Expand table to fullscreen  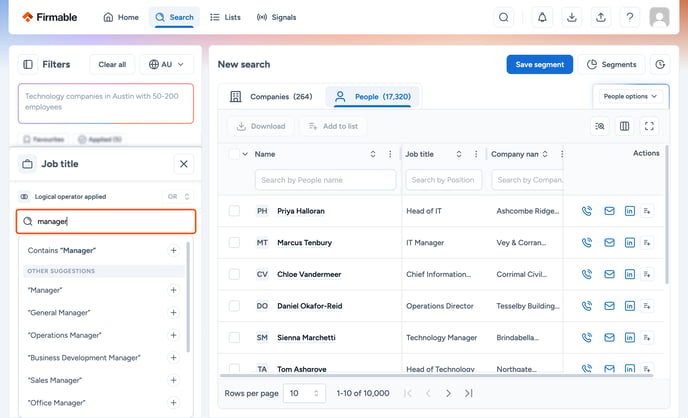649,126
